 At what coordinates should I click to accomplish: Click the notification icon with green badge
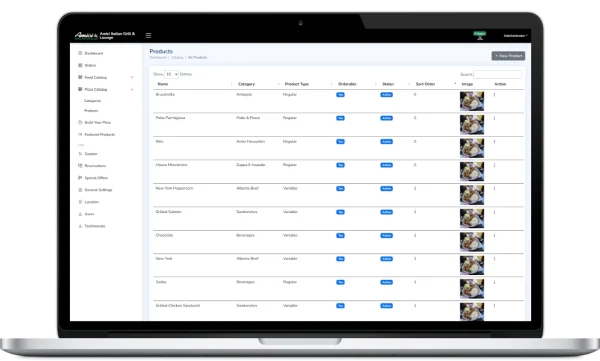pos(480,36)
